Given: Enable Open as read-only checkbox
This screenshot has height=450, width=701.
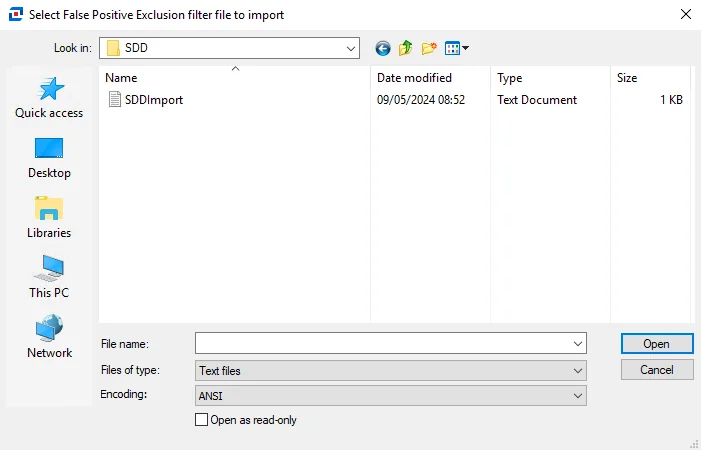Looking at the screenshot, I should tap(201, 420).
